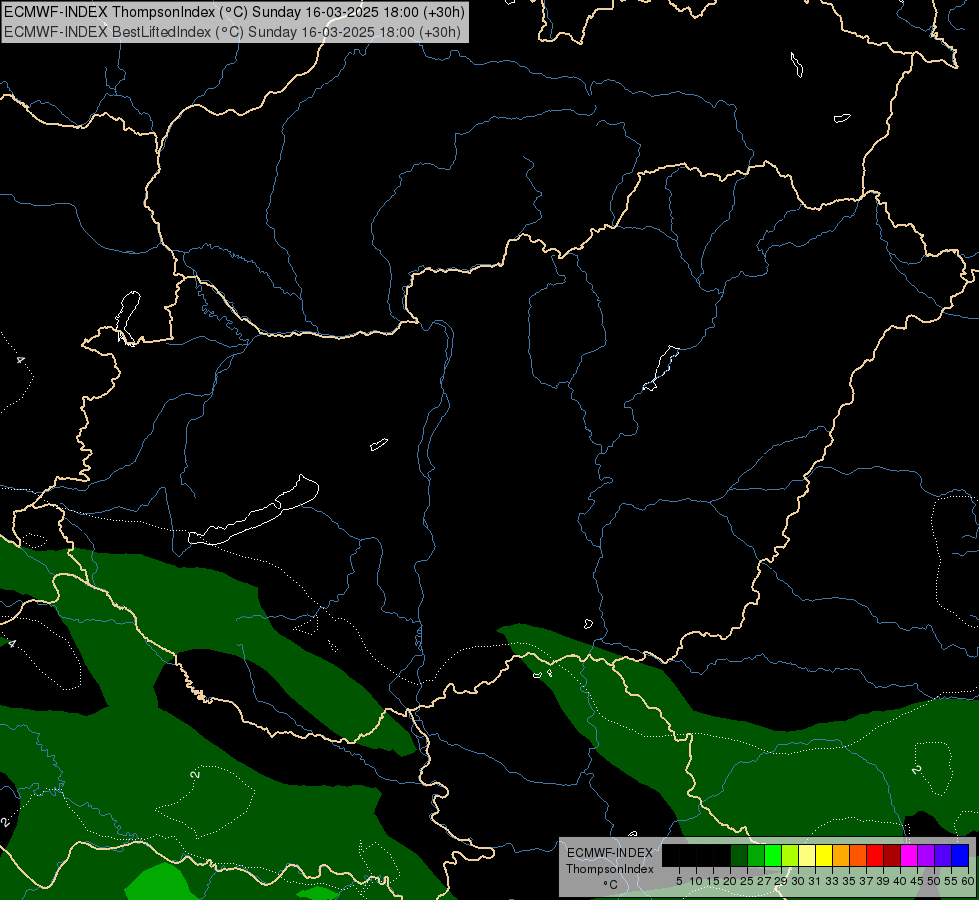The height and width of the screenshot is (900, 979).
Task: Click the pale yellow 30-31 legend swatch
Action: click(x=807, y=855)
